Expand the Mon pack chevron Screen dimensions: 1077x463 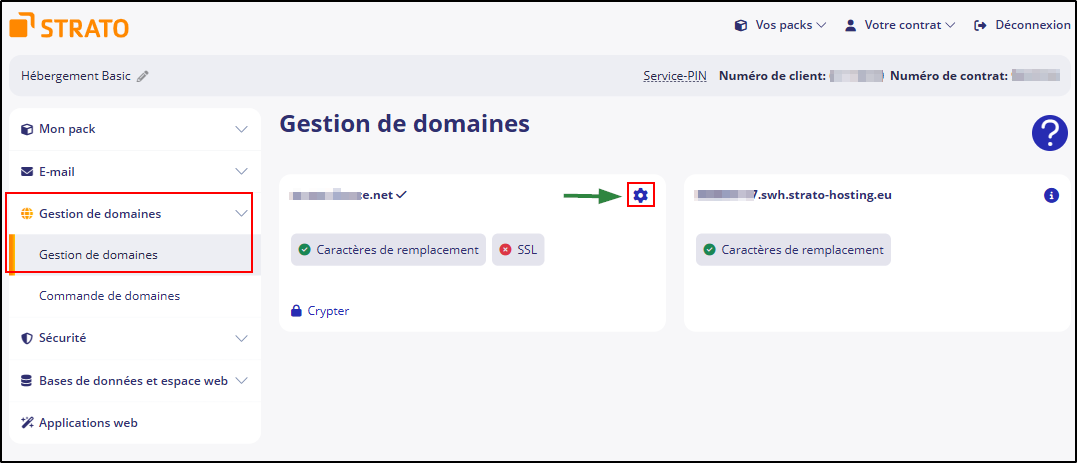(x=241, y=129)
